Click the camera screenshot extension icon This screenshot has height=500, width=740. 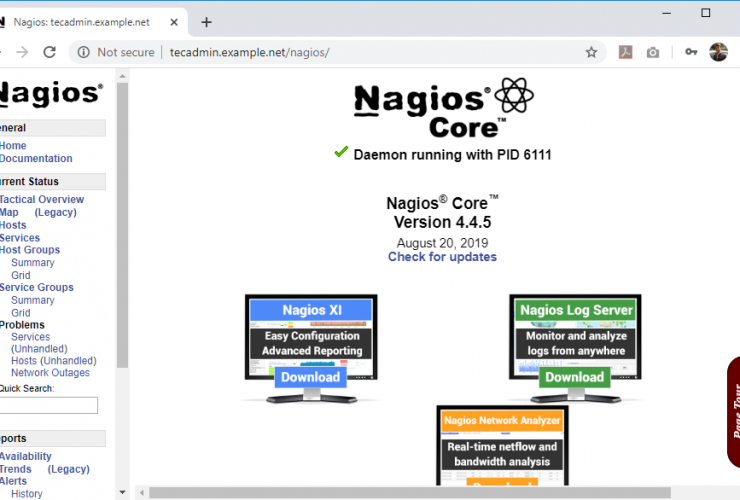click(x=653, y=52)
